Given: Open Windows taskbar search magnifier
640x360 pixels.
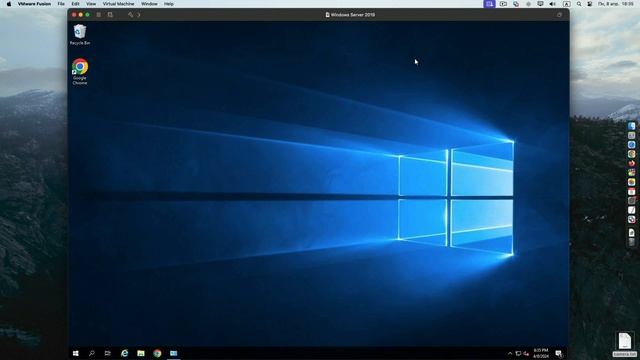Looking at the screenshot, I should (x=92, y=353).
